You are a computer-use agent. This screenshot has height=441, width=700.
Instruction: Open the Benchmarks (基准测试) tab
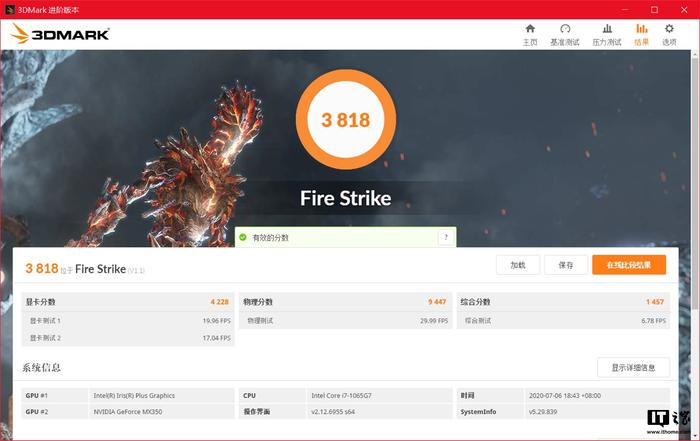pyautogui.click(x=565, y=35)
